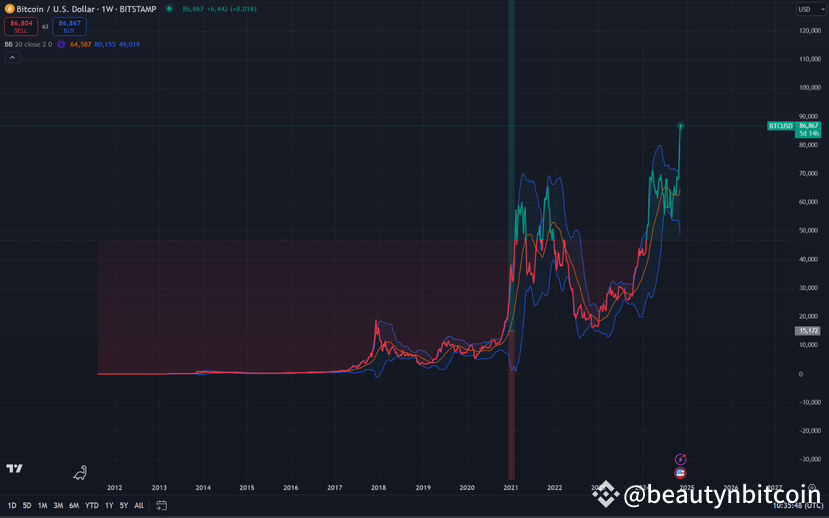Click the 0 price scale label
This screenshot has width=829, height=518.
coord(801,374)
